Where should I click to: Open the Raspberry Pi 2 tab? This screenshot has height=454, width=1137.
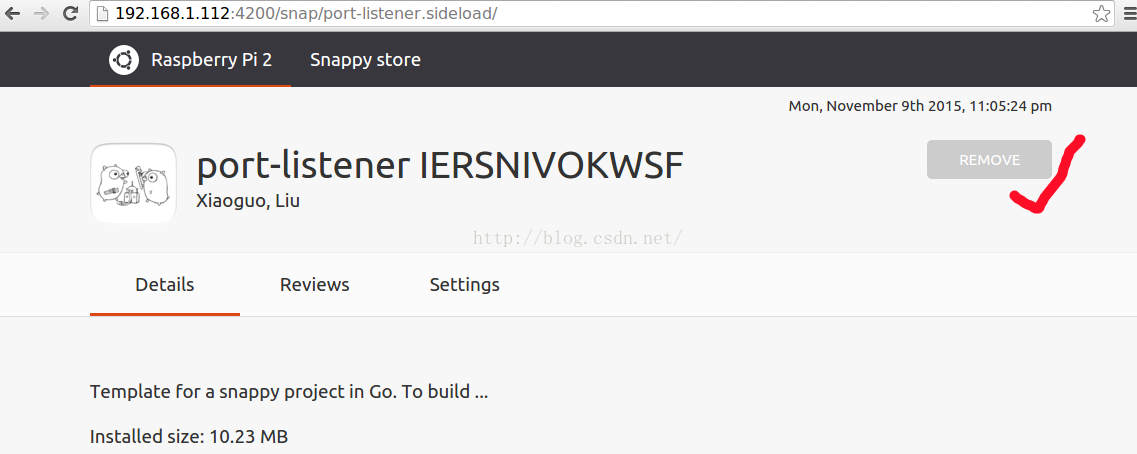click(x=191, y=59)
